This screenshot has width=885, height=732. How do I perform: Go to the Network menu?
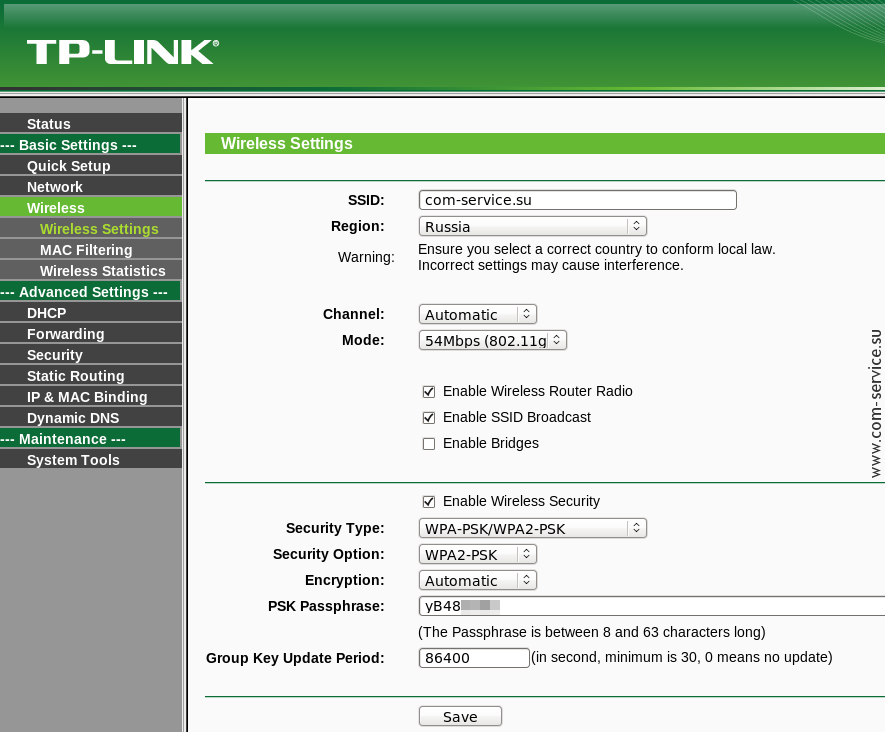click(x=91, y=187)
